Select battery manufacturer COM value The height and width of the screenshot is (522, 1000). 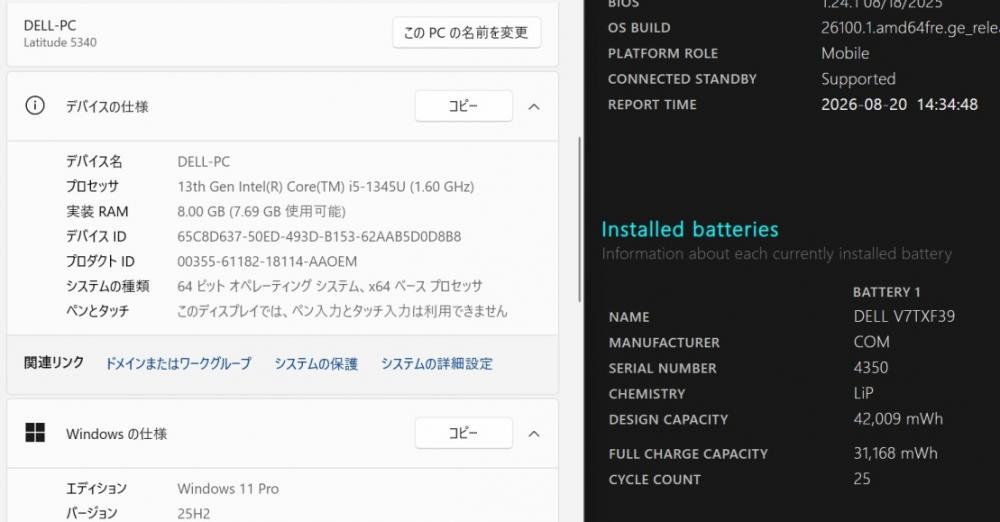pyautogui.click(x=871, y=342)
